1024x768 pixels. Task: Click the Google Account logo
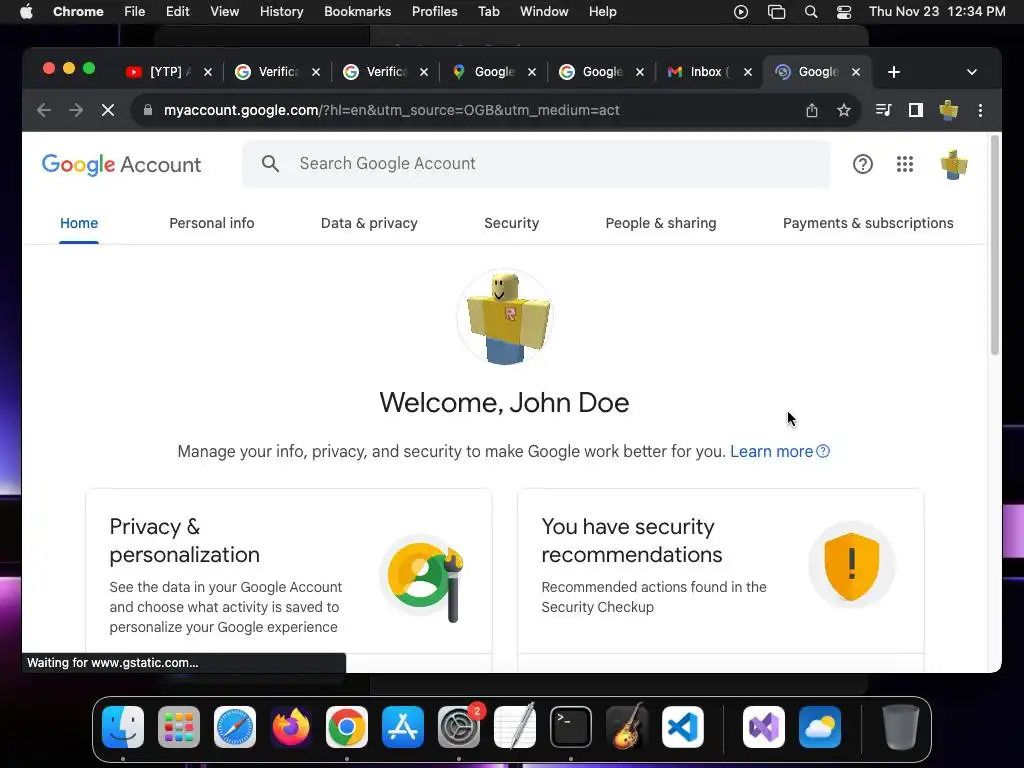coord(121,165)
